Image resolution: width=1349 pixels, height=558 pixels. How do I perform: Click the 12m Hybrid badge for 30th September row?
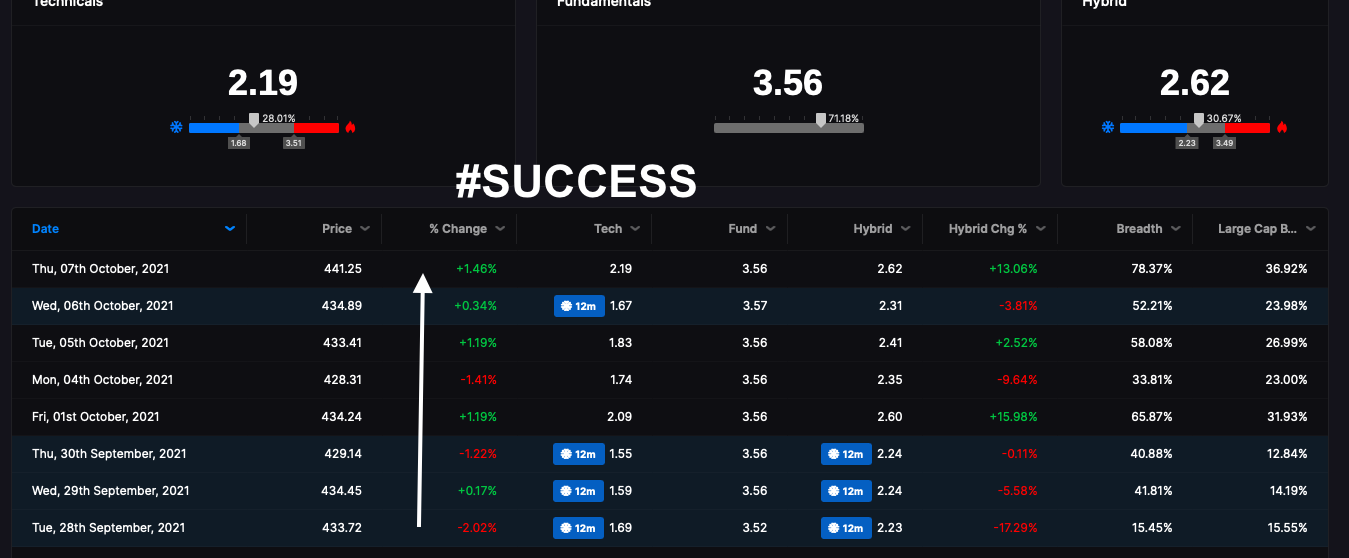846,454
